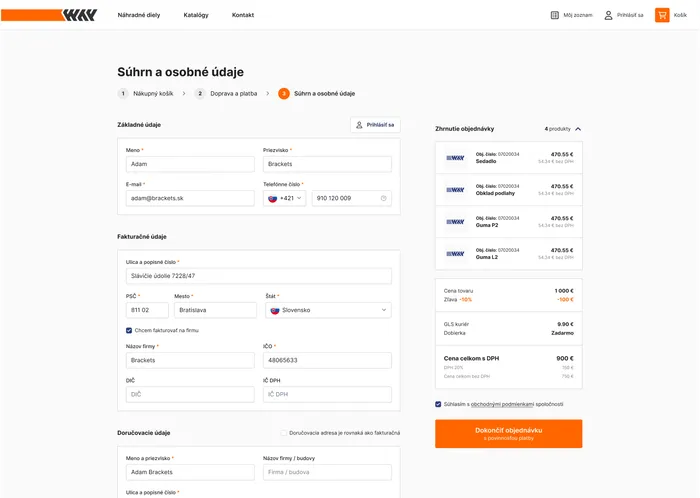
Task: Enable delivery address same as billing checkbox
Action: click(x=283, y=432)
